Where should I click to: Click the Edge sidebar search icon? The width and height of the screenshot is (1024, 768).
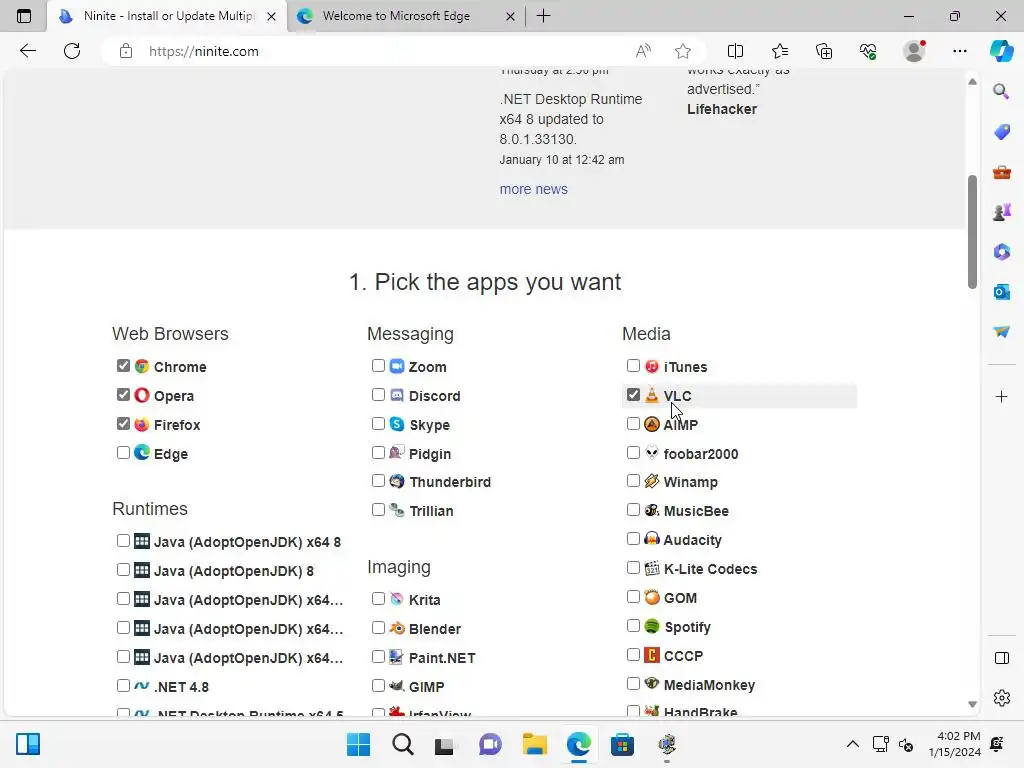pyautogui.click(x=1001, y=91)
